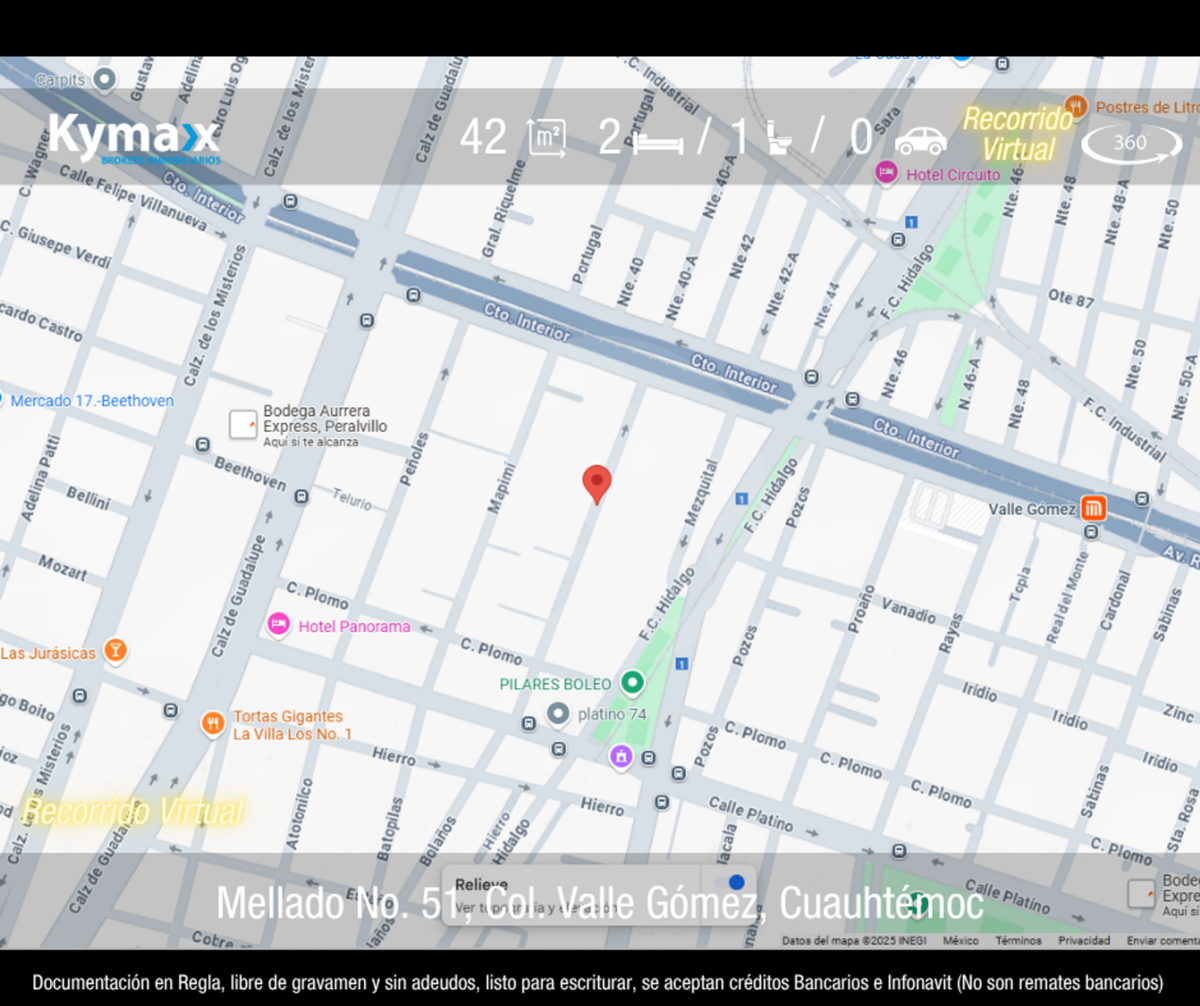Click the Carpits gray marker
This screenshot has height=1006, width=1200.
[104, 79]
